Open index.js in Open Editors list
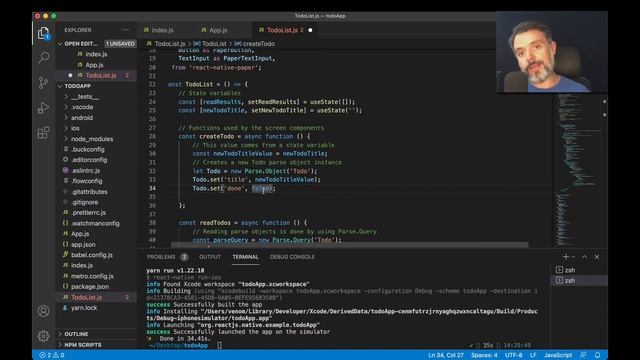This screenshot has width=640, height=360. (96, 54)
